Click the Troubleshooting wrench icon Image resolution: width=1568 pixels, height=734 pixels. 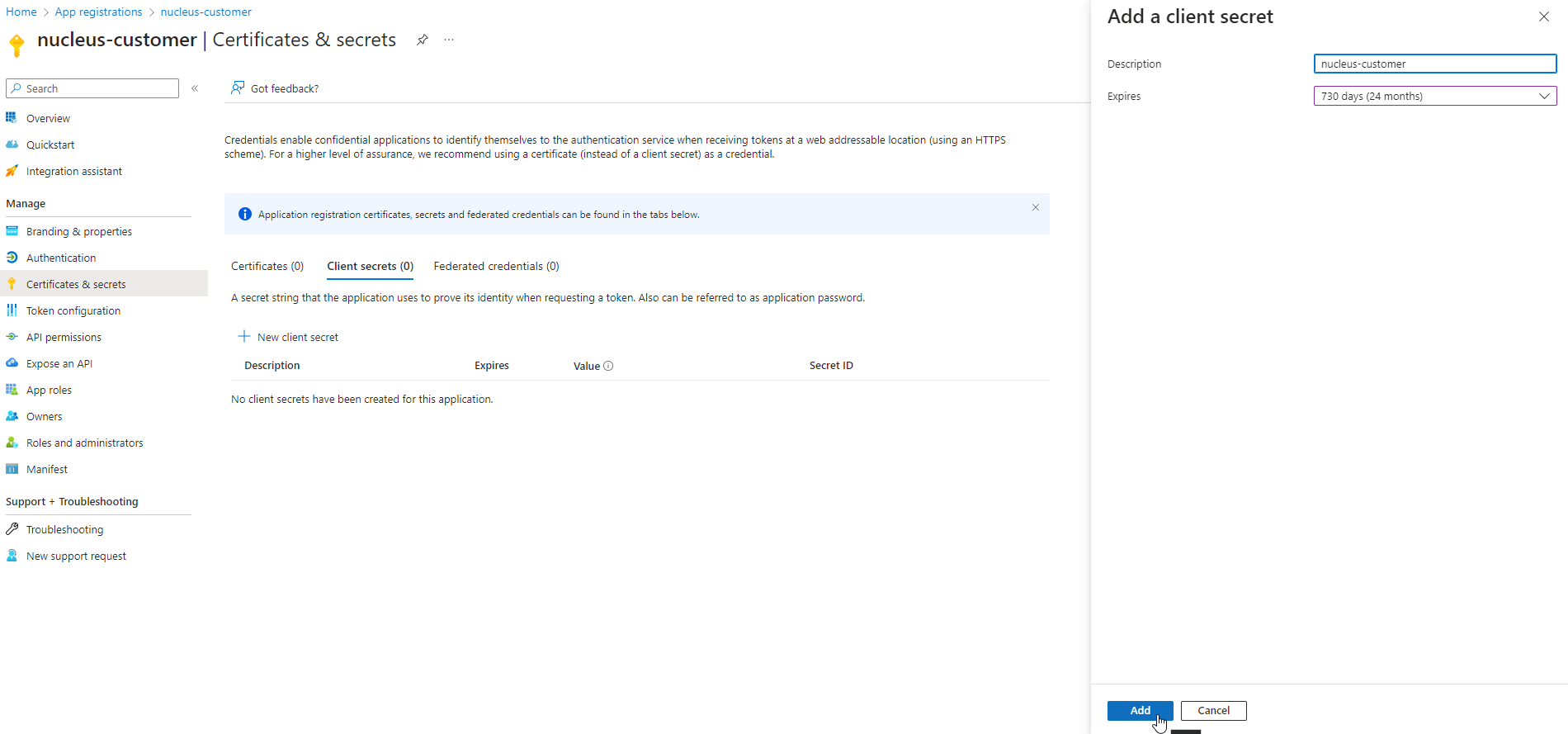click(x=12, y=529)
